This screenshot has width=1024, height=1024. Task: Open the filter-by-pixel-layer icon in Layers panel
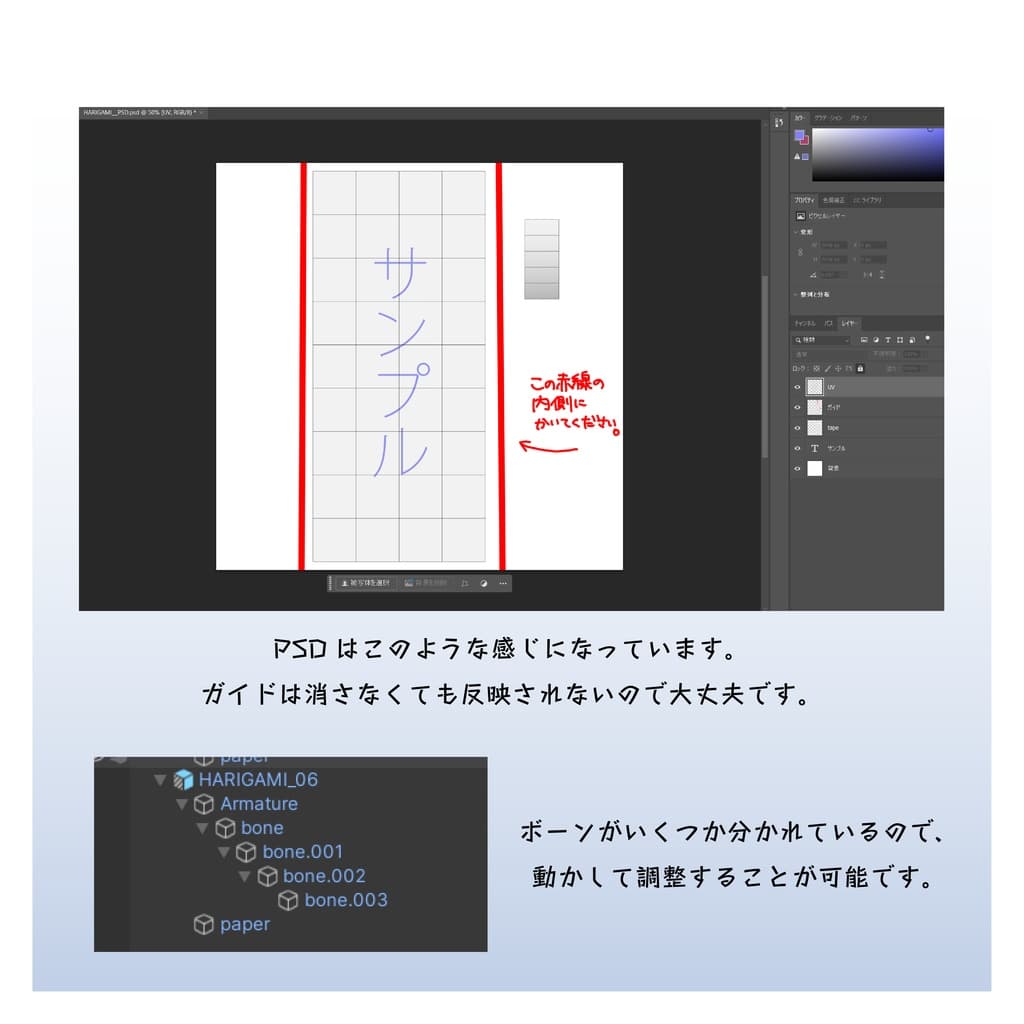pyautogui.click(x=865, y=340)
